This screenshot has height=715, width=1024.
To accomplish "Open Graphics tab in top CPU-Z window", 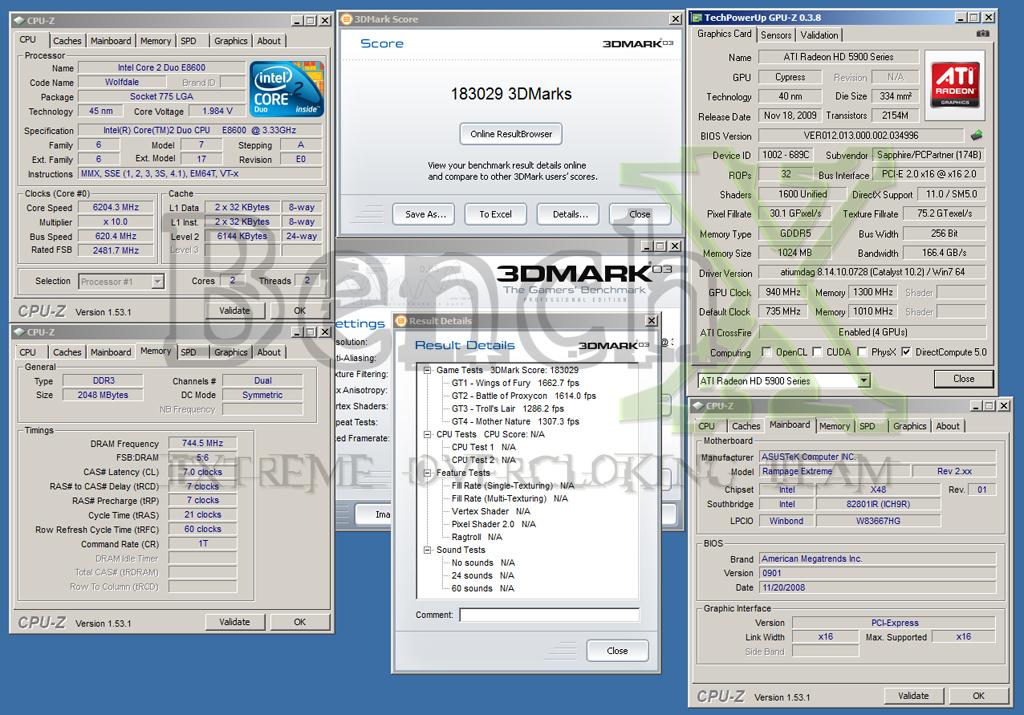I will click(x=231, y=40).
